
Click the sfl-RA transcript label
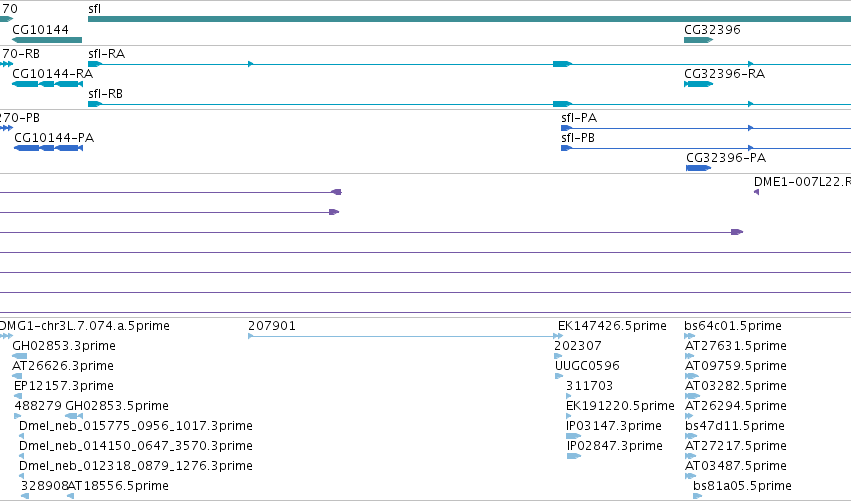click(106, 54)
